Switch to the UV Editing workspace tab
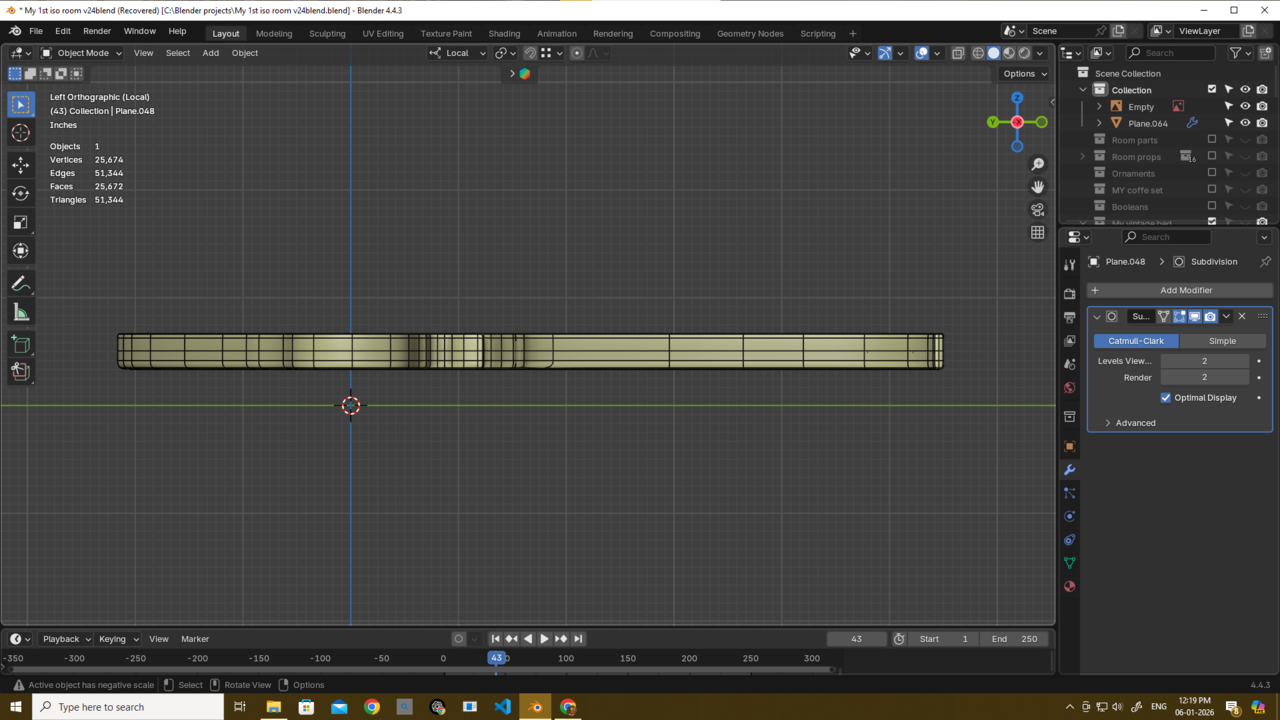This screenshot has height=720, width=1280. pos(383,33)
